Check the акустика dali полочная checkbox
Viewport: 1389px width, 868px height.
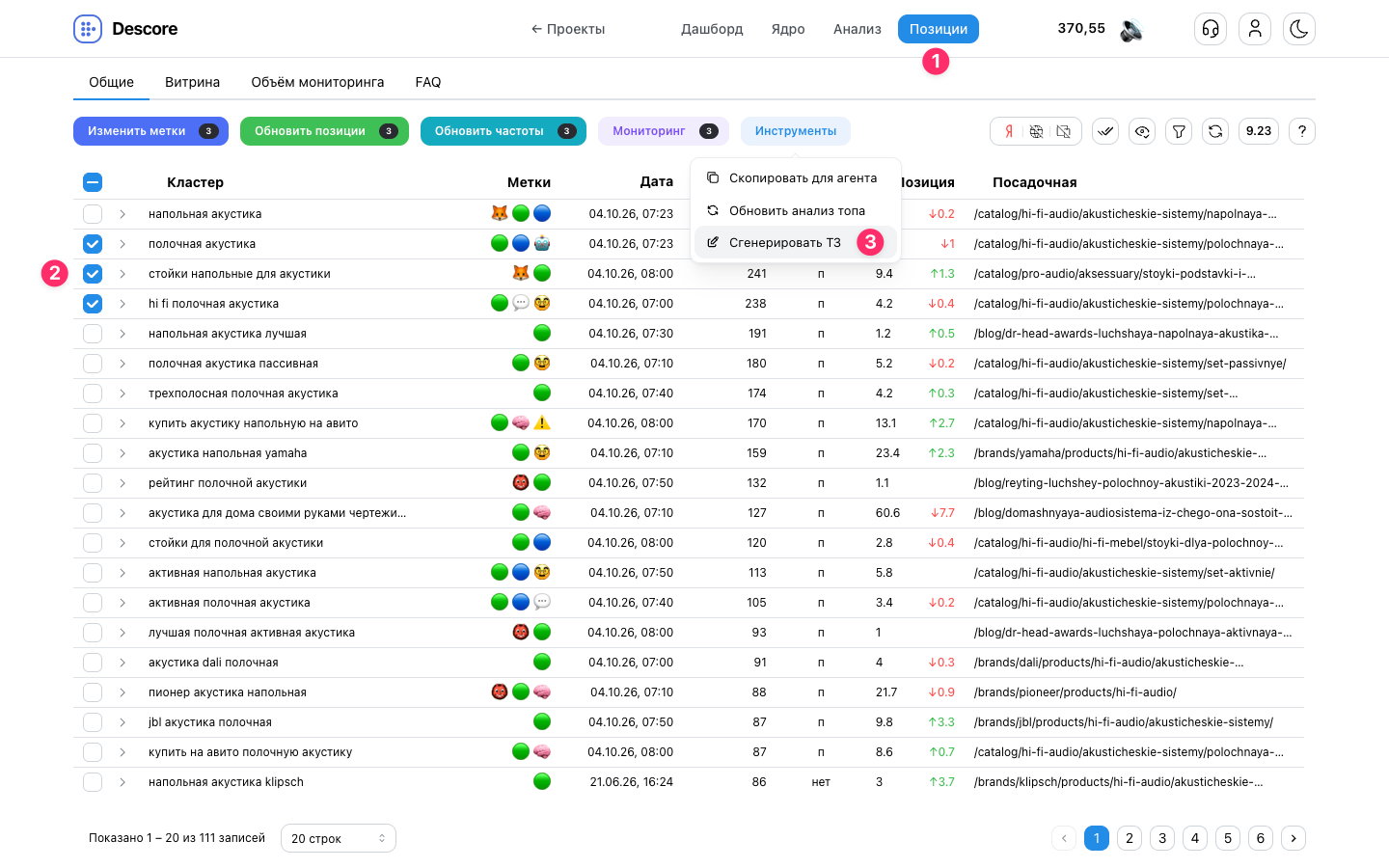(93, 663)
